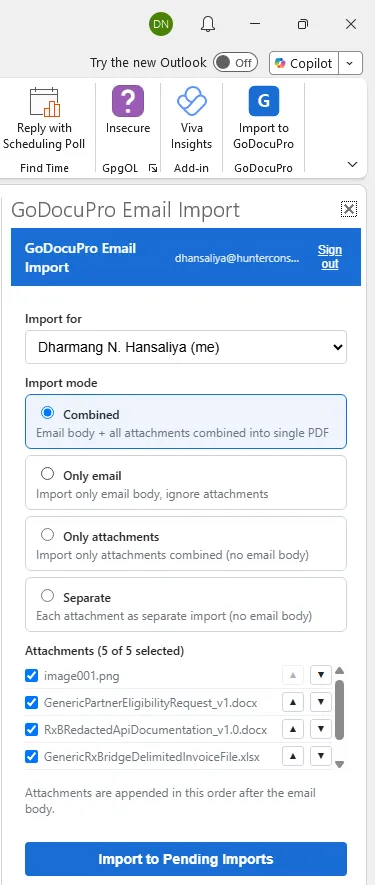Open GpgOL group dialog launcher
This screenshot has height=885, width=375.
tap(152, 168)
